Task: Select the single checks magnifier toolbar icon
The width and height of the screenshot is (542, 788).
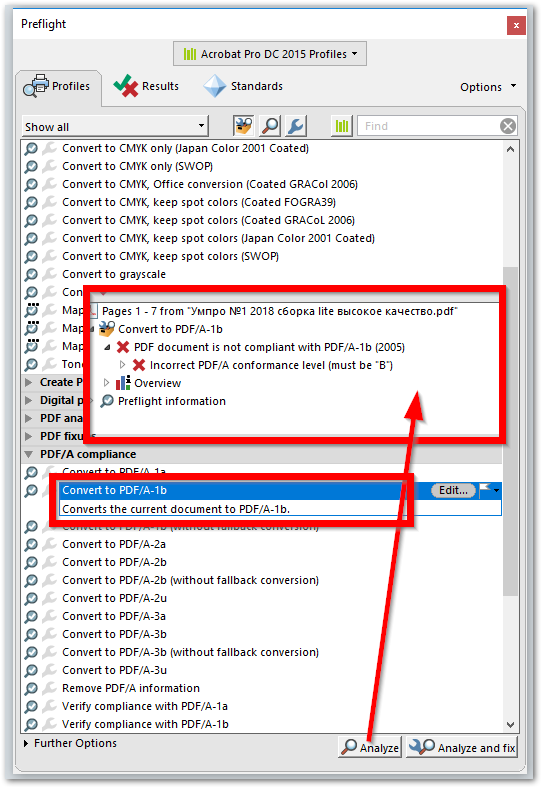Action: point(270,126)
